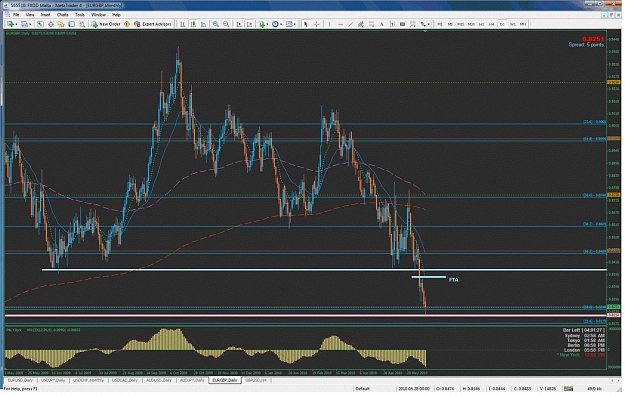Toggle the Expert Advisors button
The height and width of the screenshot is (395, 625).
point(153,24)
